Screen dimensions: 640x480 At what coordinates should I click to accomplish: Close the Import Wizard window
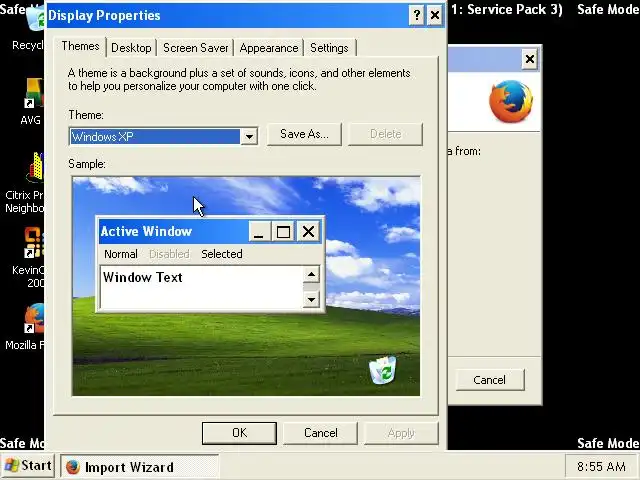(530, 60)
